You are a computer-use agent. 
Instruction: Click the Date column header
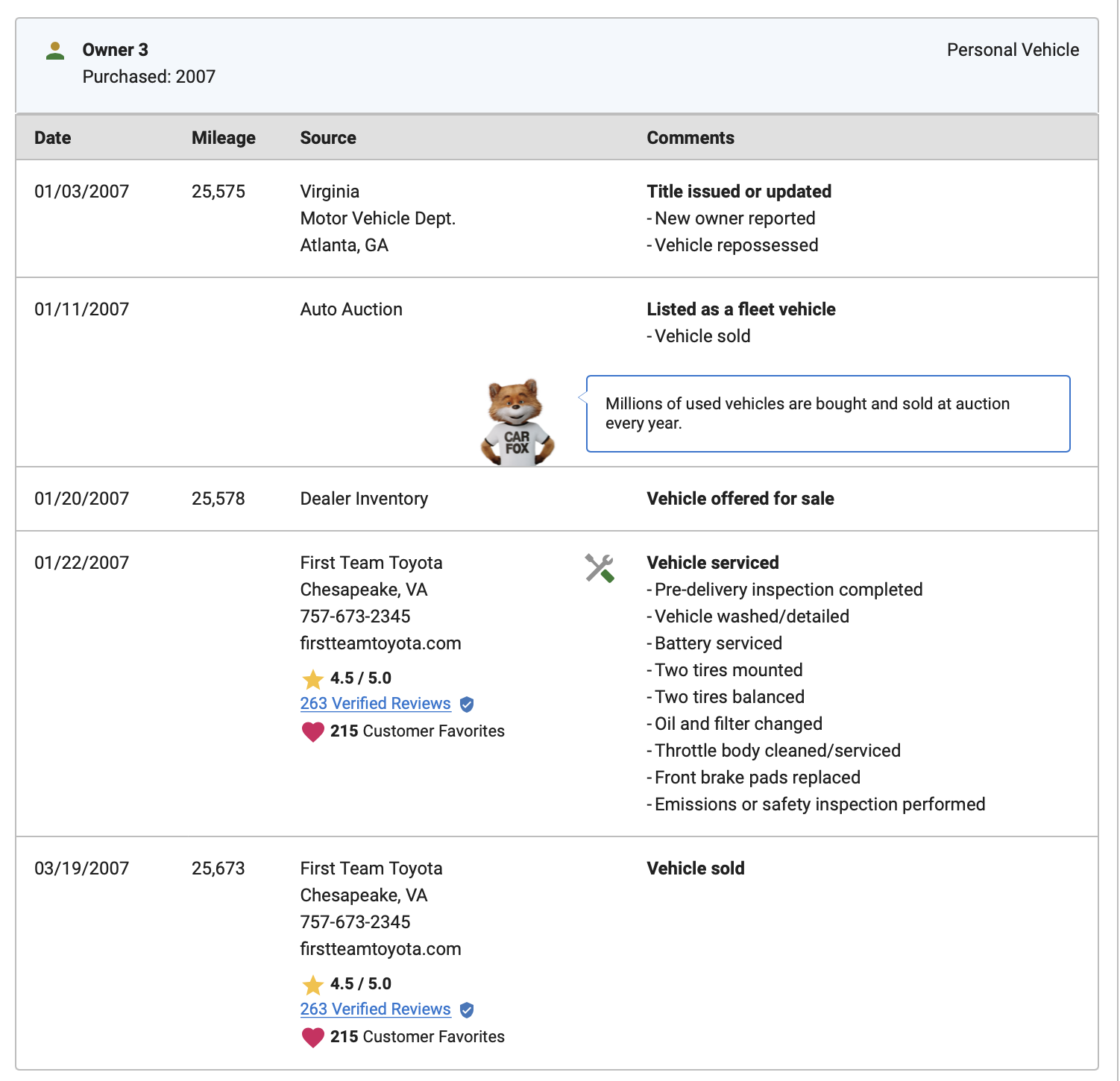pos(53,138)
